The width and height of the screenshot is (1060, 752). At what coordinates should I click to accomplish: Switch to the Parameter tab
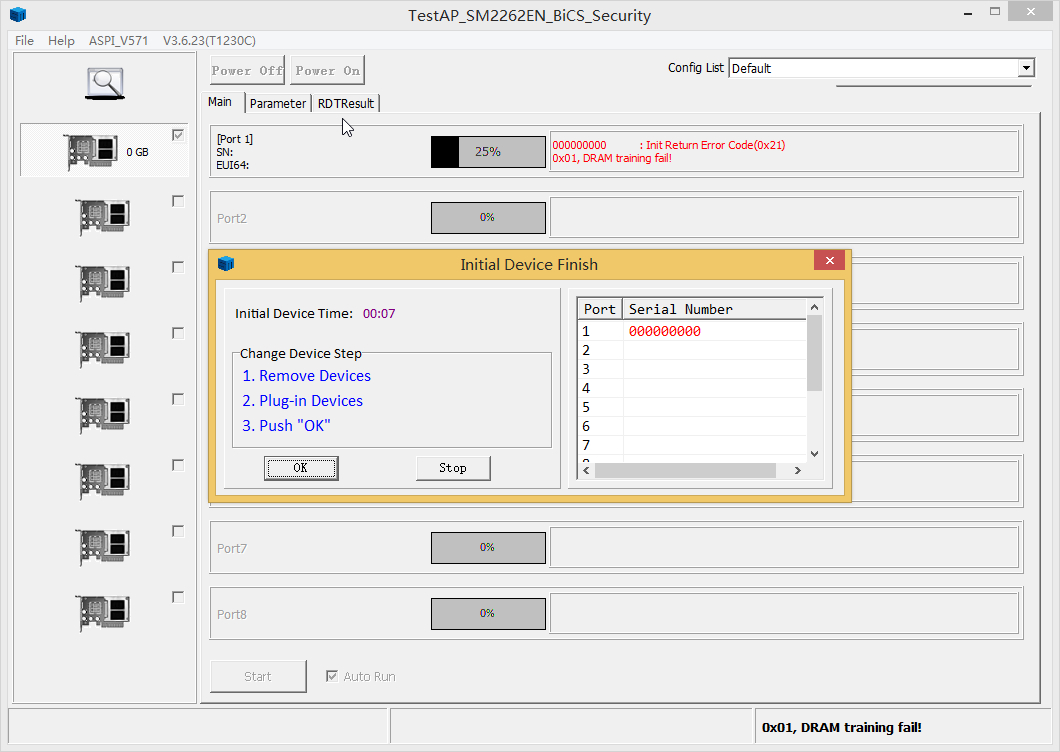coord(278,103)
